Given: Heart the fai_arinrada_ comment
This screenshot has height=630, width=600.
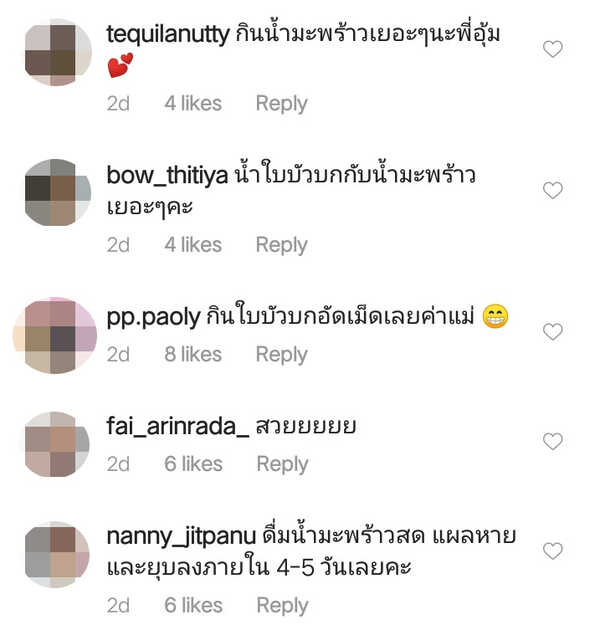Looking at the screenshot, I should [553, 441].
